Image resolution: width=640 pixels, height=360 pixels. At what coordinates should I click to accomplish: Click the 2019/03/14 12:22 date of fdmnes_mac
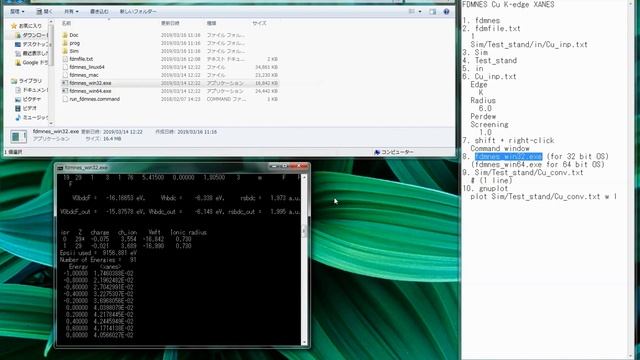point(180,75)
